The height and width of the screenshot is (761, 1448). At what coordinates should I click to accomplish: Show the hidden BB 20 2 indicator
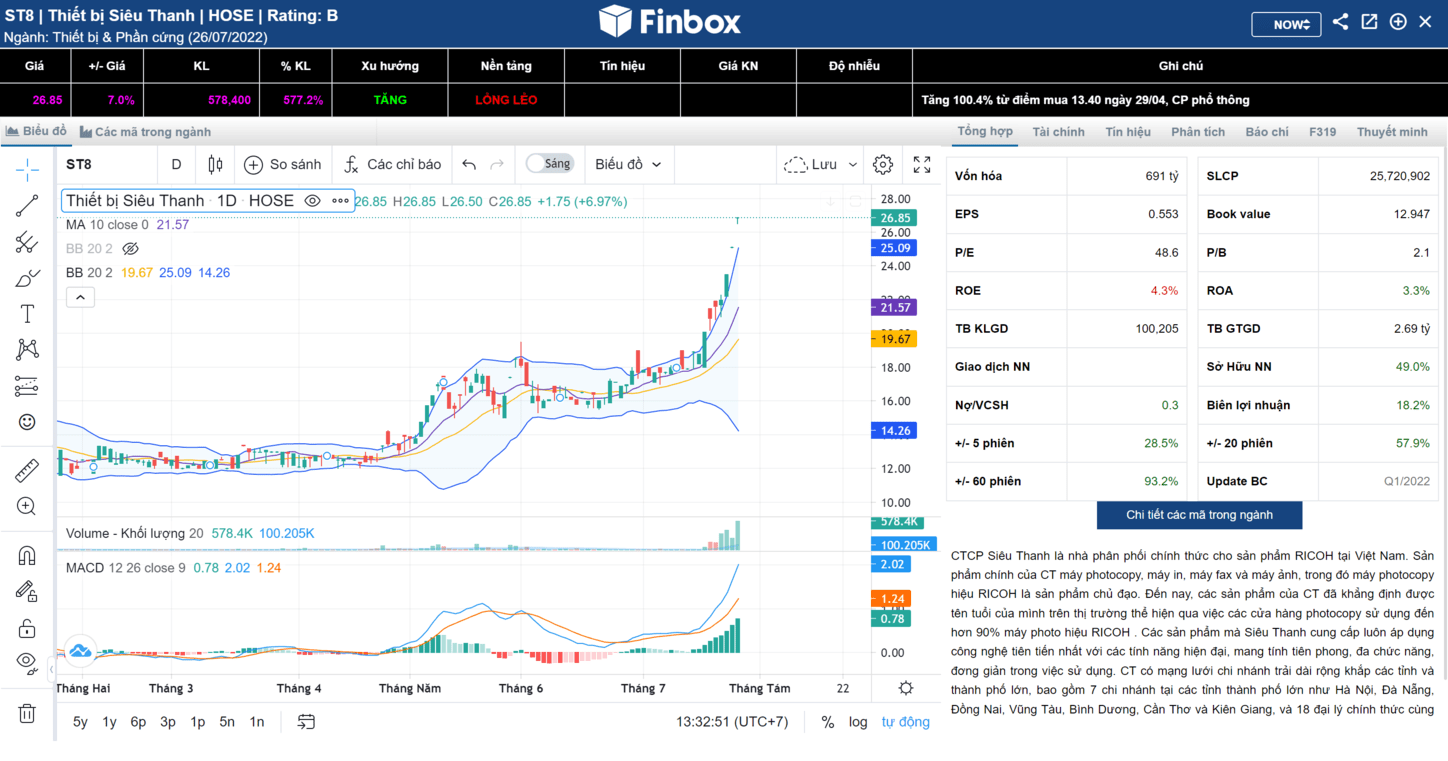[x=130, y=249]
